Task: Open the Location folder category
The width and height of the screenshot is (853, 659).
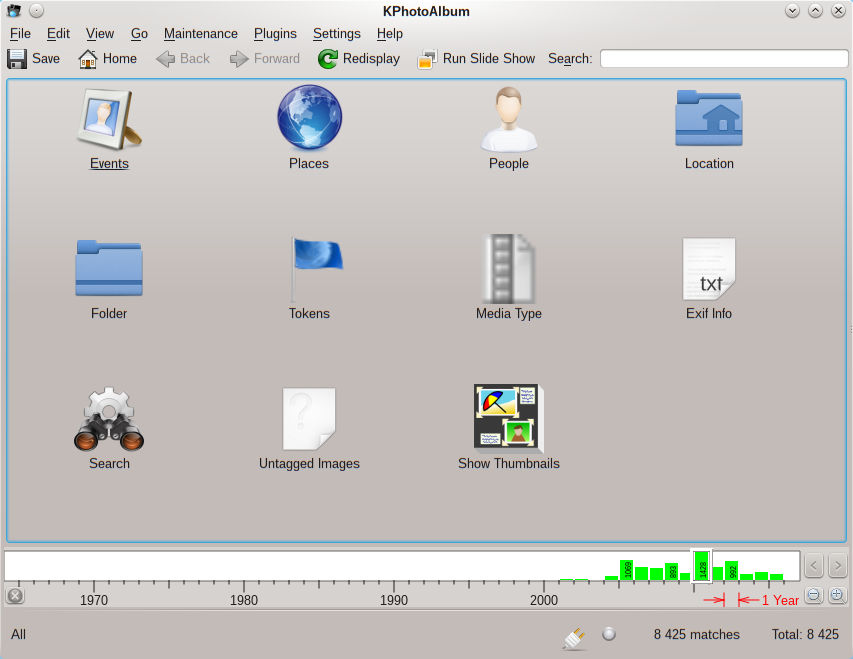Action: pyautogui.click(x=709, y=128)
